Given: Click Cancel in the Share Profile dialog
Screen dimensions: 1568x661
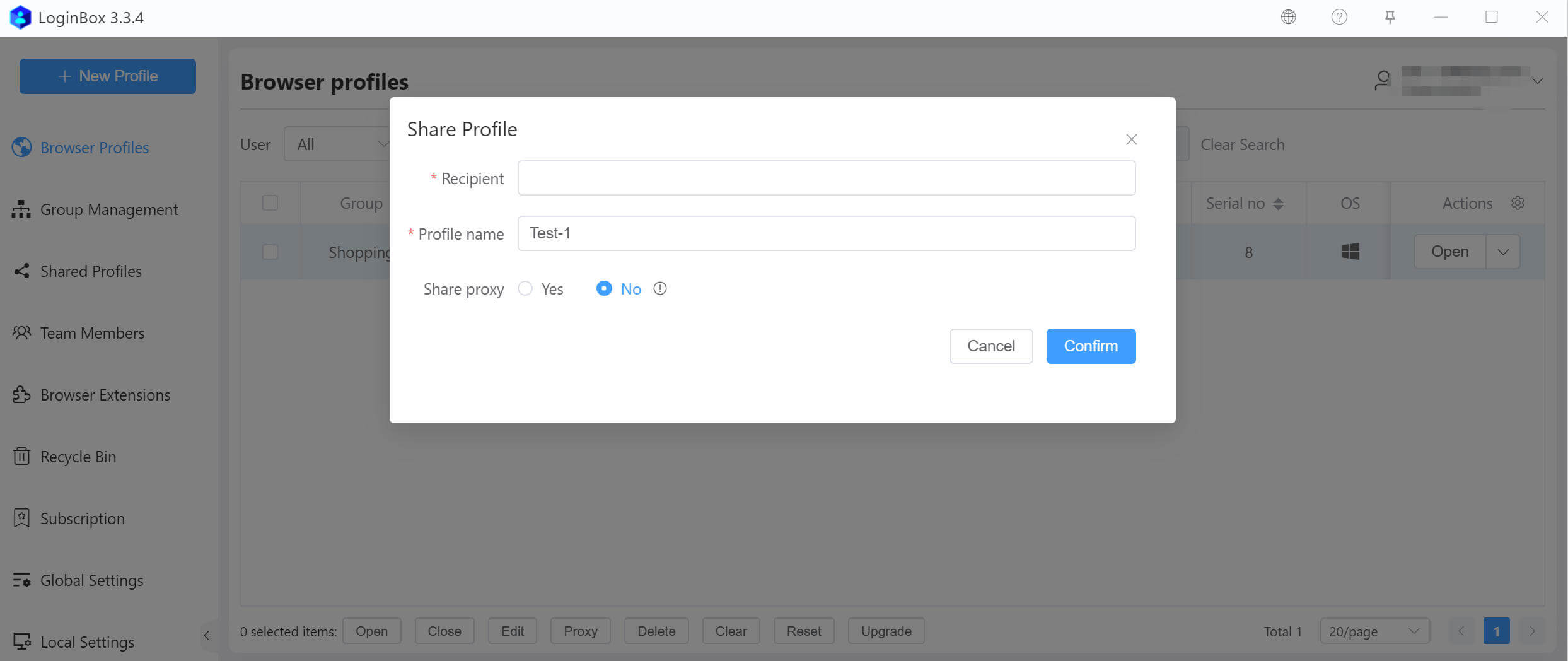Looking at the screenshot, I should [990, 346].
